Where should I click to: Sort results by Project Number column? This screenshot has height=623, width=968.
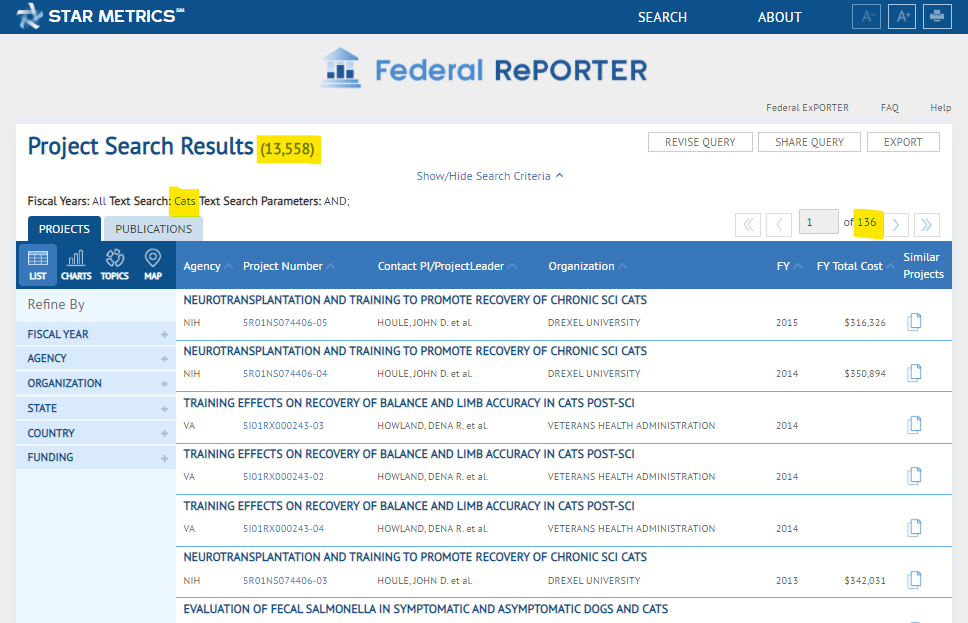288,266
